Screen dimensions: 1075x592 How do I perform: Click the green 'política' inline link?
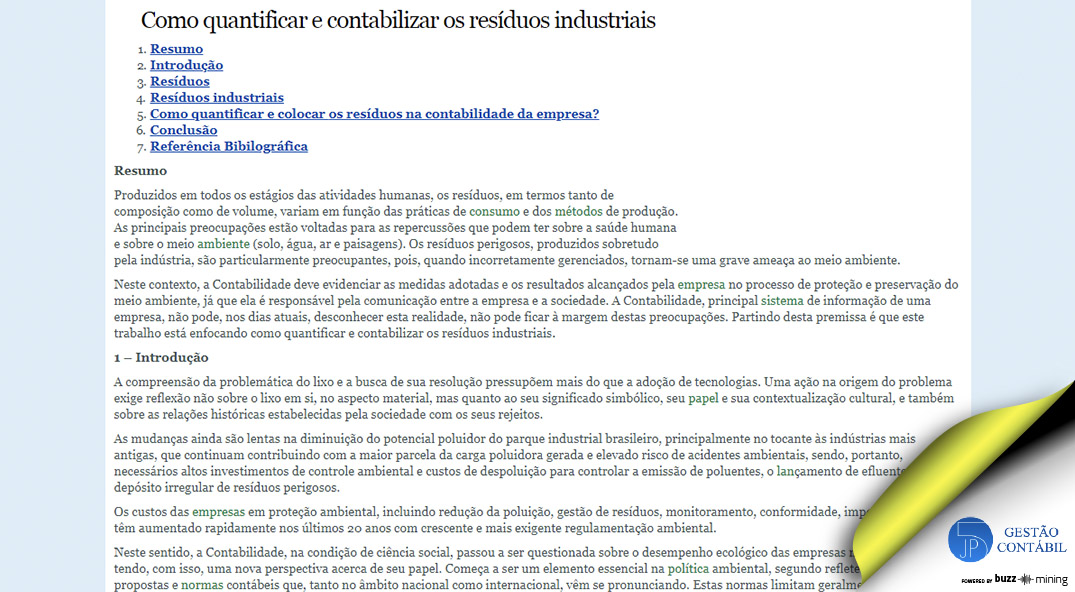click(694, 568)
